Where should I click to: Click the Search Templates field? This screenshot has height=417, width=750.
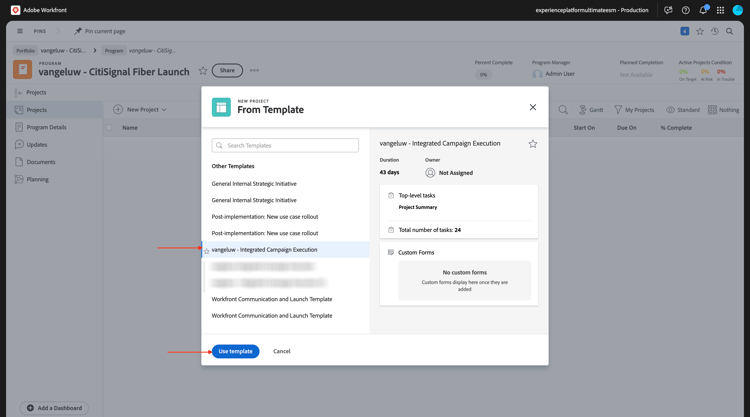pyautogui.click(x=285, y=145)
